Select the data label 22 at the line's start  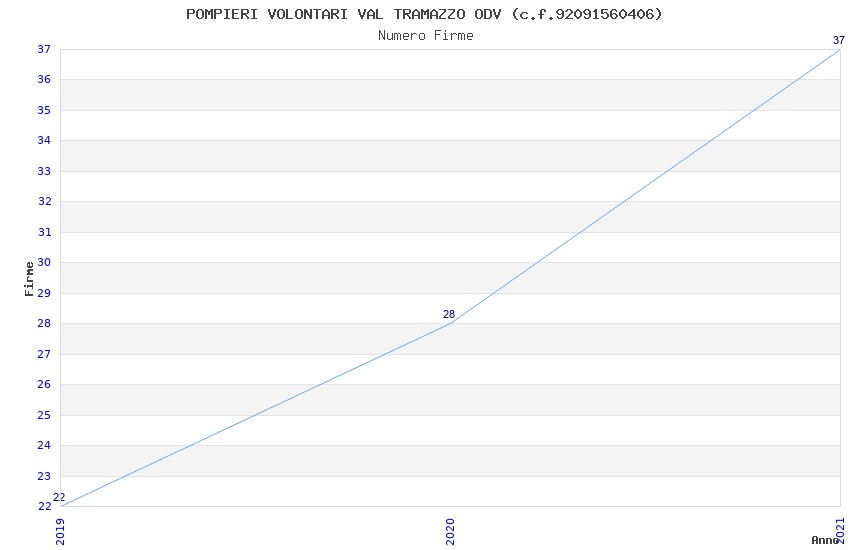click(59, 497)
